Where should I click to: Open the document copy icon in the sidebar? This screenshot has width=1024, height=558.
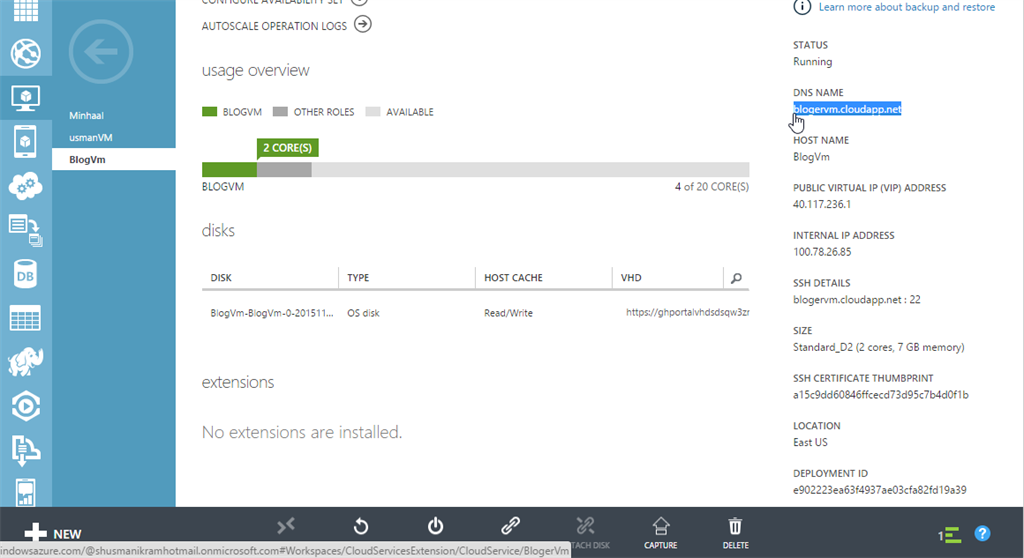(x=25, y=230)
